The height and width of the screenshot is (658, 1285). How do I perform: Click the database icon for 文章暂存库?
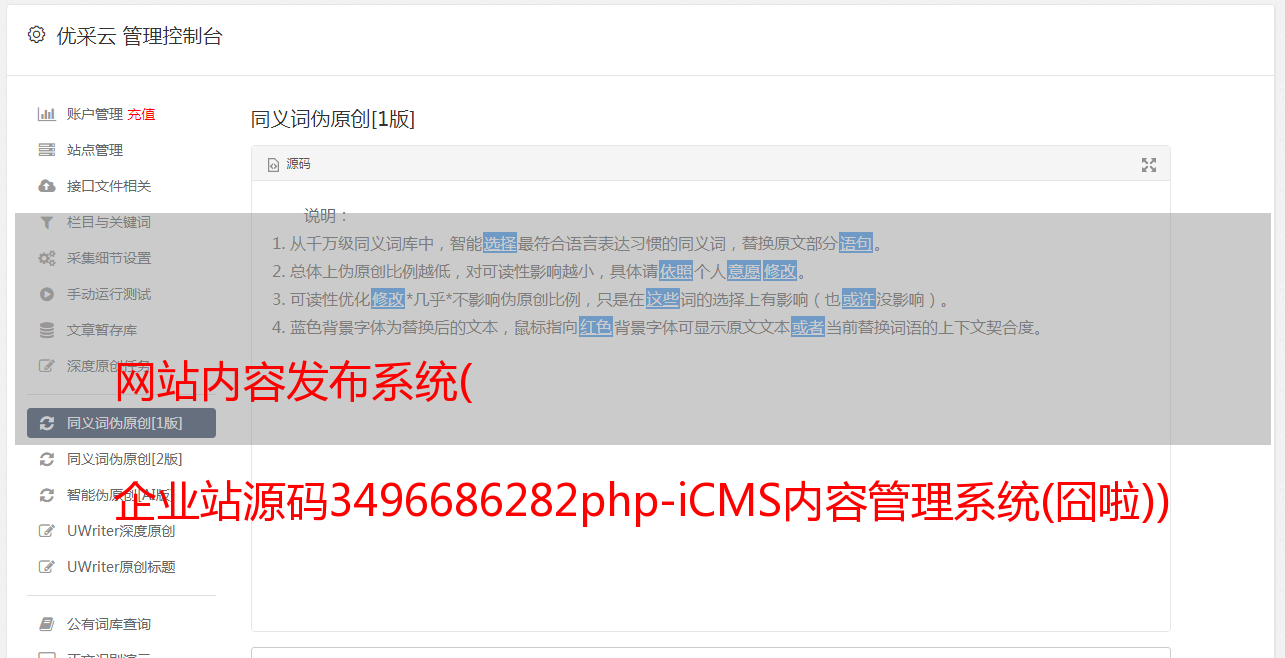tap(46, 330)
